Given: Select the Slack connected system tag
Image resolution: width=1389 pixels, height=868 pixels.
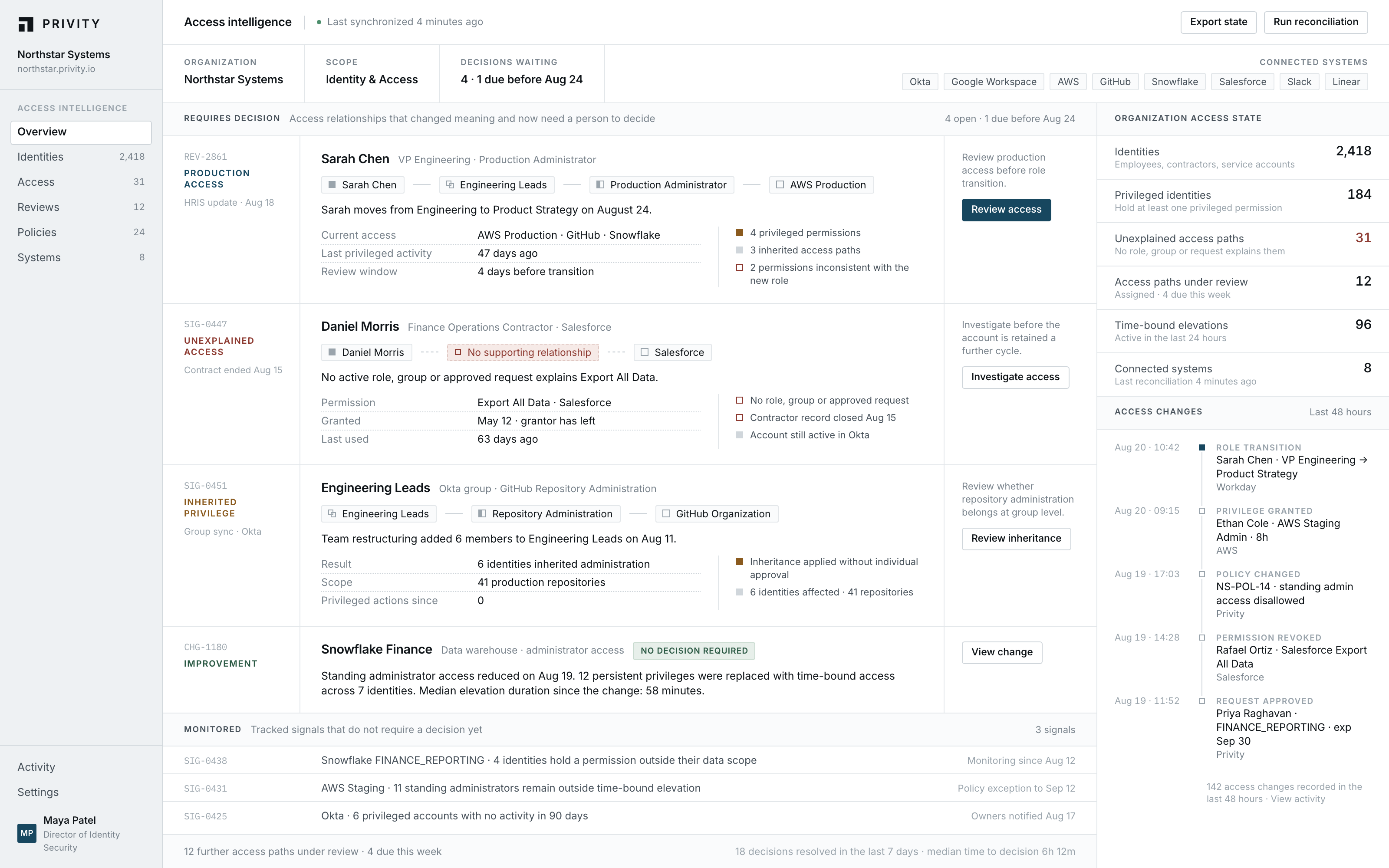Looking at the screenshot, I should [1299, 82].
